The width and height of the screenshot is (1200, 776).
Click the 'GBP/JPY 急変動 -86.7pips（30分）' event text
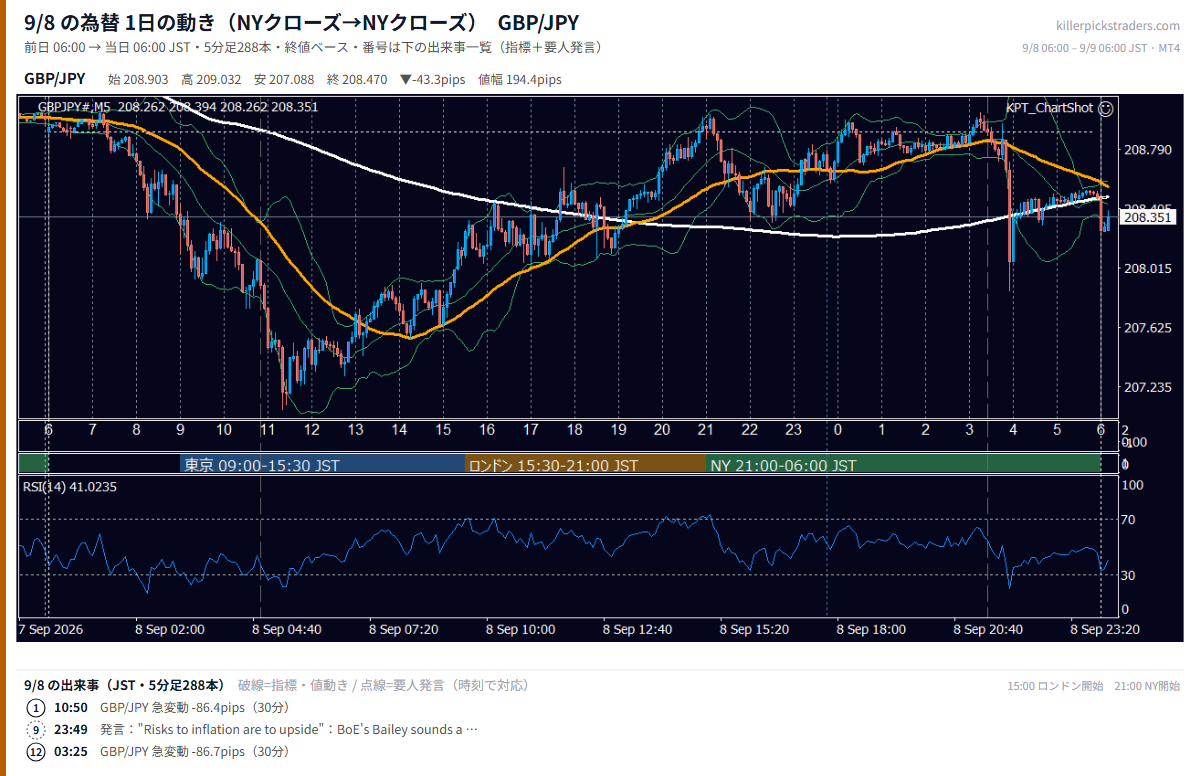pyautogui.click(x=196, y=752)
